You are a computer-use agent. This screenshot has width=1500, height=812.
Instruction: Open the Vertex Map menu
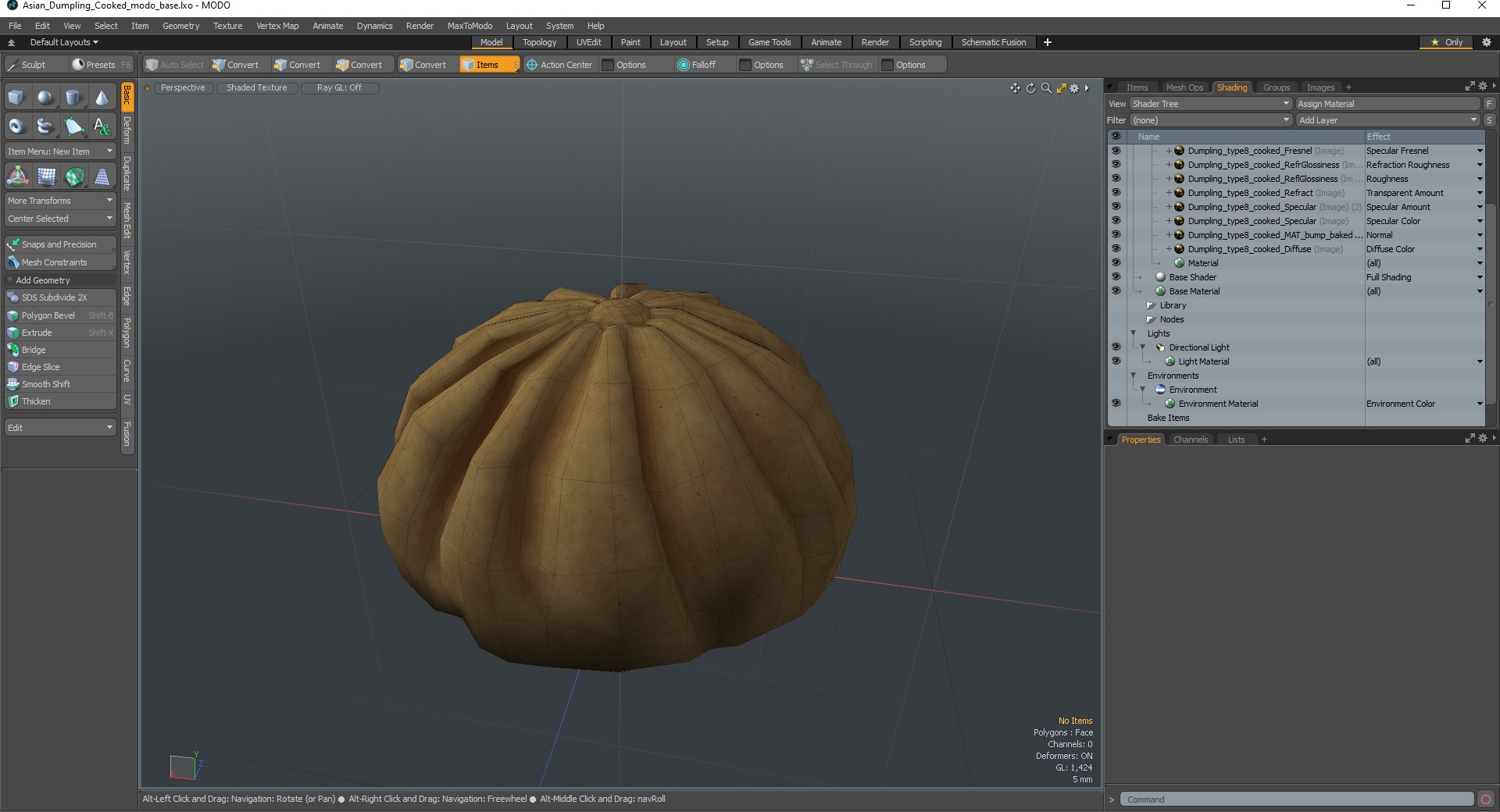(277, 26)
